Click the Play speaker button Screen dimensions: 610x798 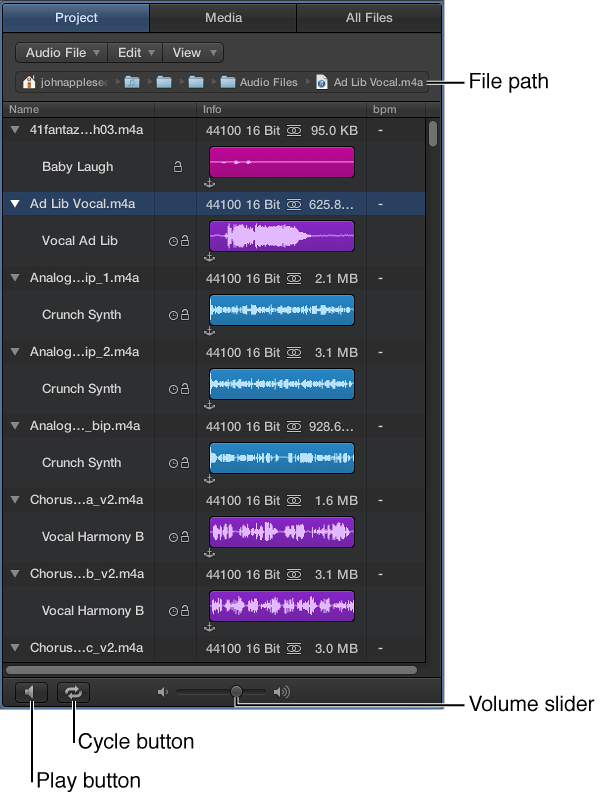31,692
